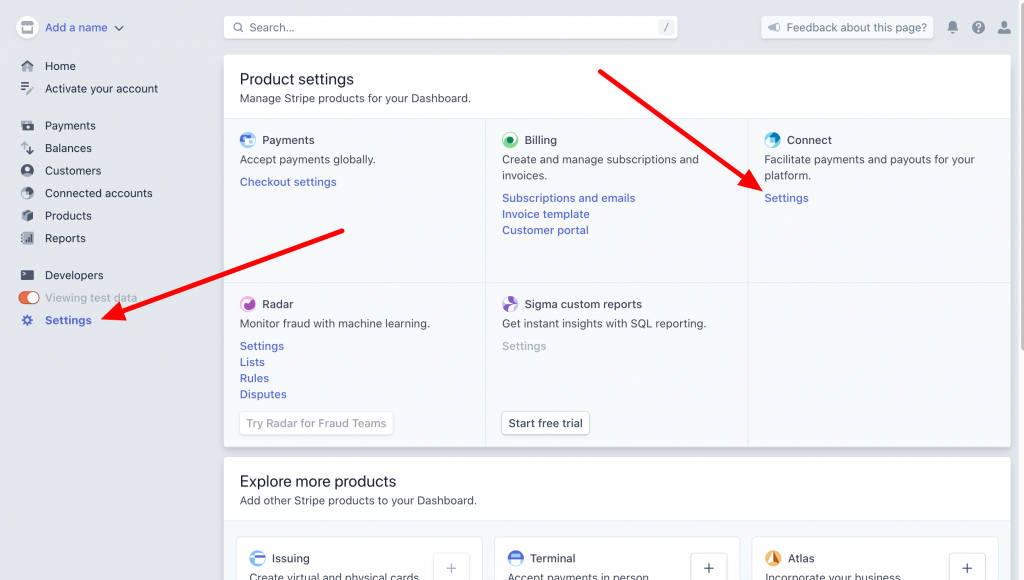This screenshot has height=580, width=1024.
Task: Click the Atlas product icon
Action: tap(773, 558)
